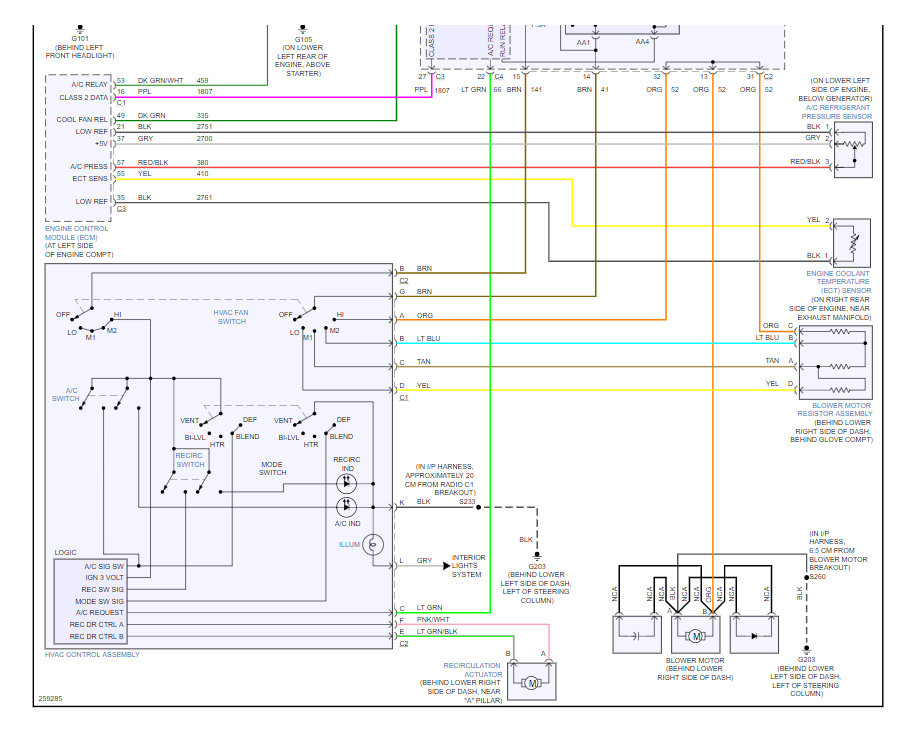Click circuit number '380'
This screenshot has width=920, height=737.
click(202, 163)
